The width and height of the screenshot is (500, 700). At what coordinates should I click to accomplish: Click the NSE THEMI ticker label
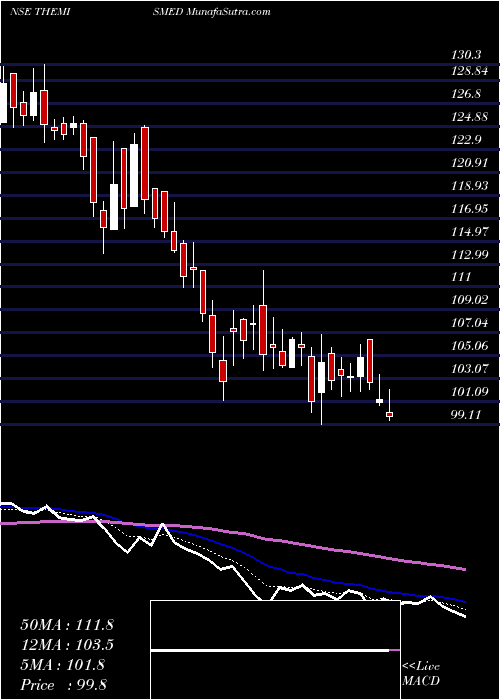(x=42, y=12)
